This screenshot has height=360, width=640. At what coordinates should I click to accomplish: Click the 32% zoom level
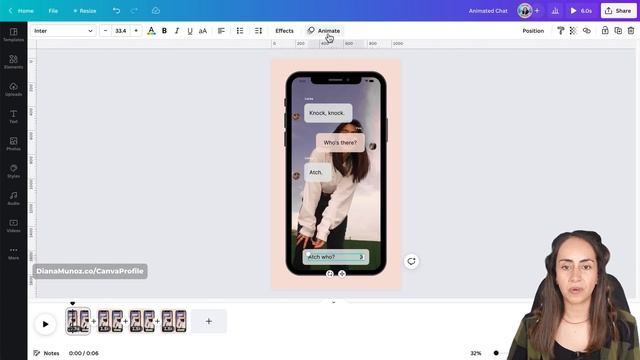(x=476, y=353)
